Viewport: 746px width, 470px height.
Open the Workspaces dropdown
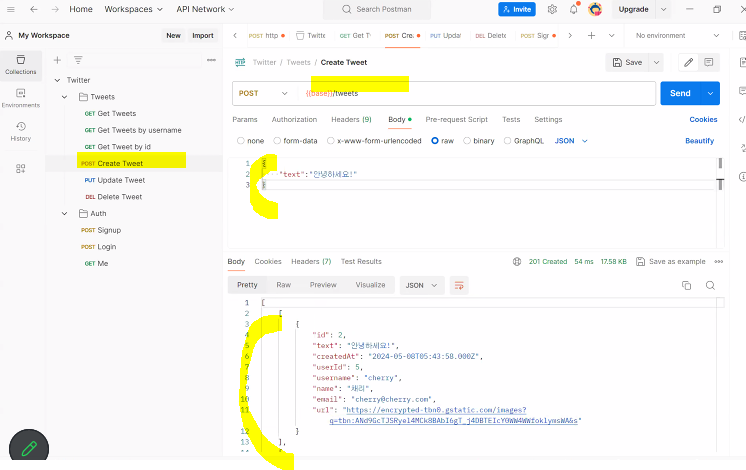pyautogui.click(x=133, y=9)
